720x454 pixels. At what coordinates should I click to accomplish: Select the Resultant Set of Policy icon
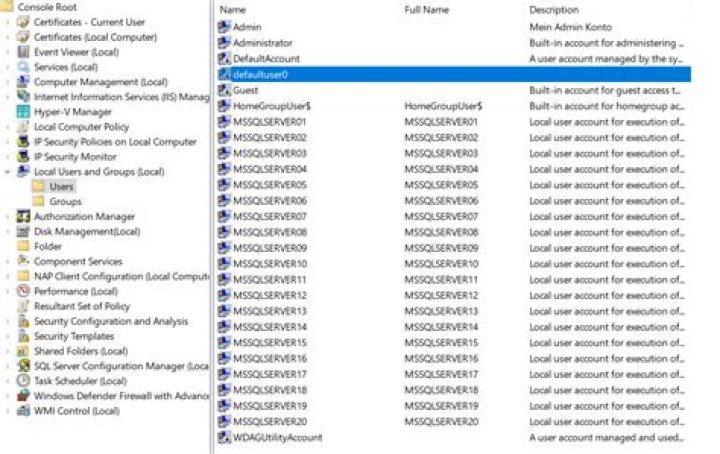pyautogui.click(x=23, y=306)
